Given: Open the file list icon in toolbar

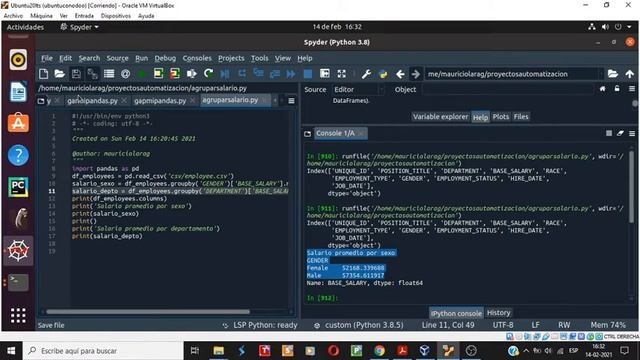Looking at the screenshot, I should coord(109,74).
